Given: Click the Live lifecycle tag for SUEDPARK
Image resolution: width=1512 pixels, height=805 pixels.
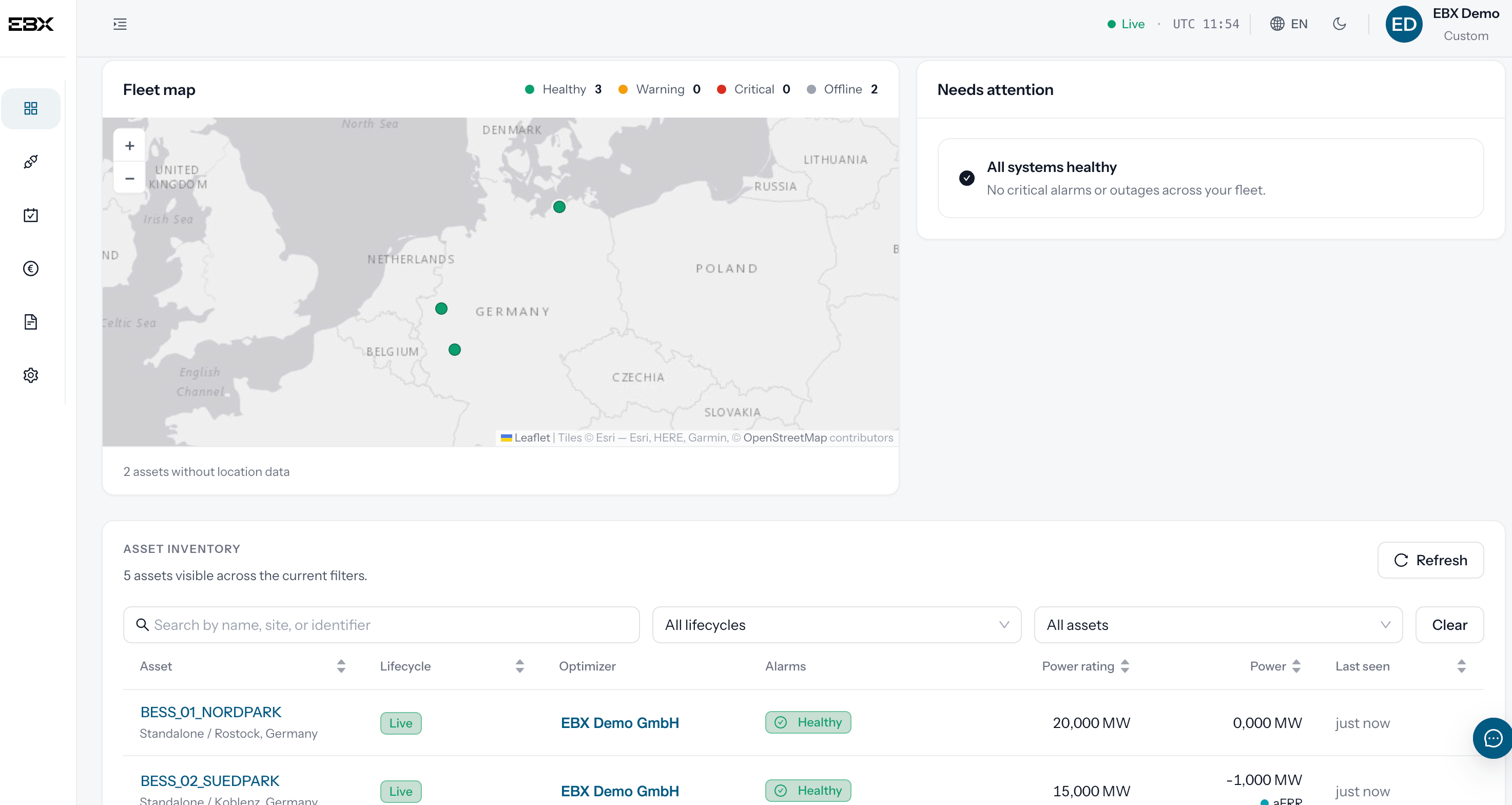Looking at the screenshot, I should (401, 791).
